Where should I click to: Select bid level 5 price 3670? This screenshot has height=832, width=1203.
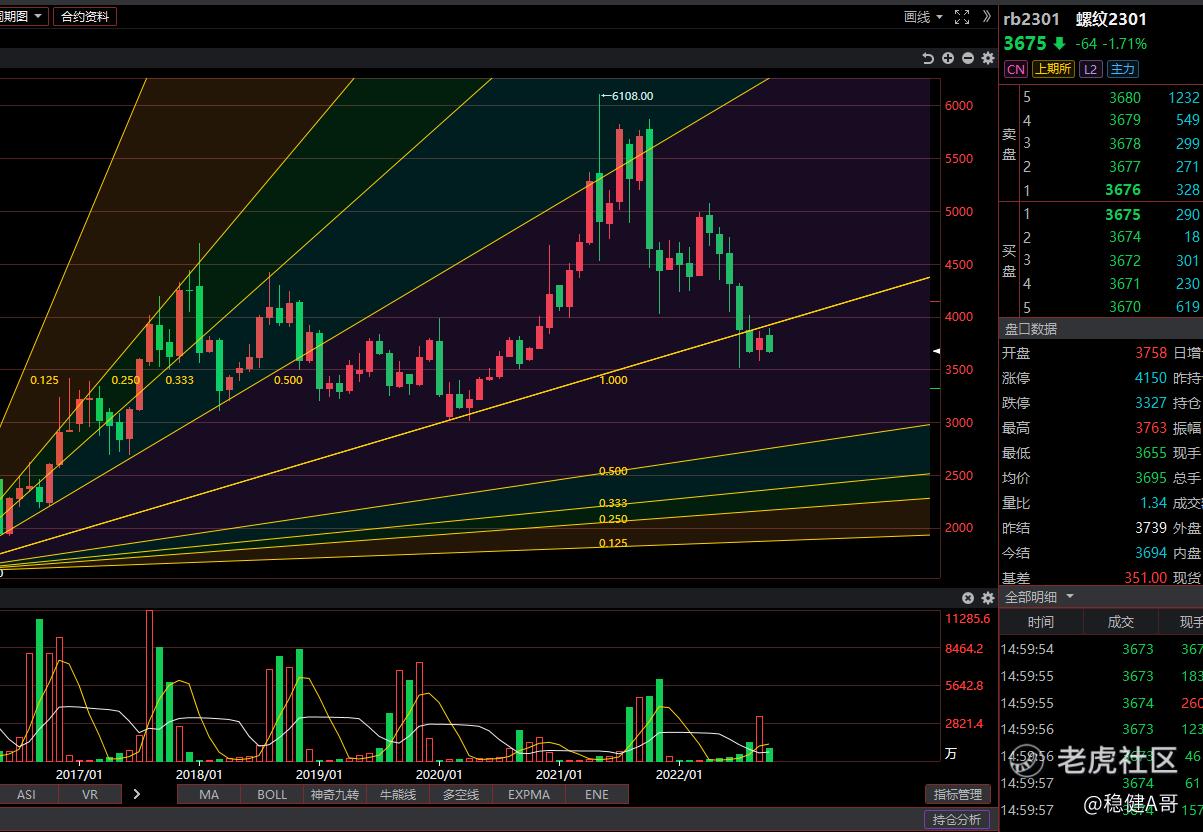[x=1125, y=307]
